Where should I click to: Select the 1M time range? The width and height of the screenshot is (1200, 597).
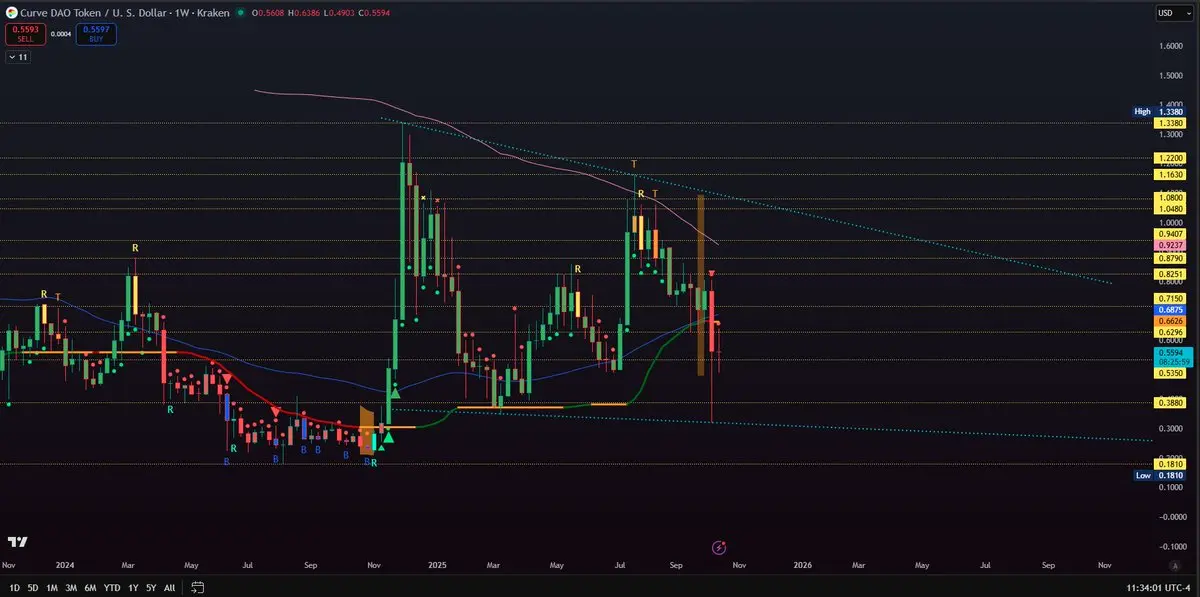pyautogui.click(x=52, y=587)
